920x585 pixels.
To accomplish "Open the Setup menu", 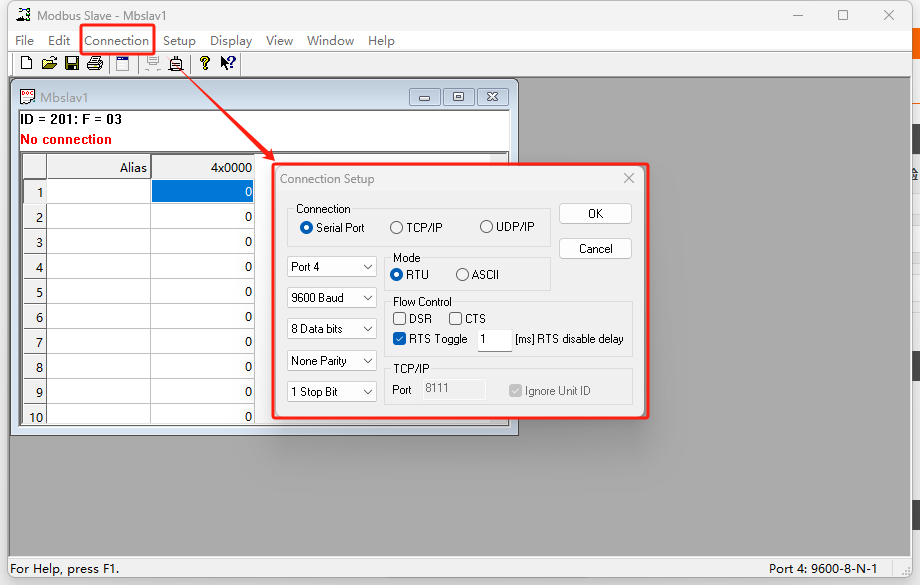I will (179, 41).
